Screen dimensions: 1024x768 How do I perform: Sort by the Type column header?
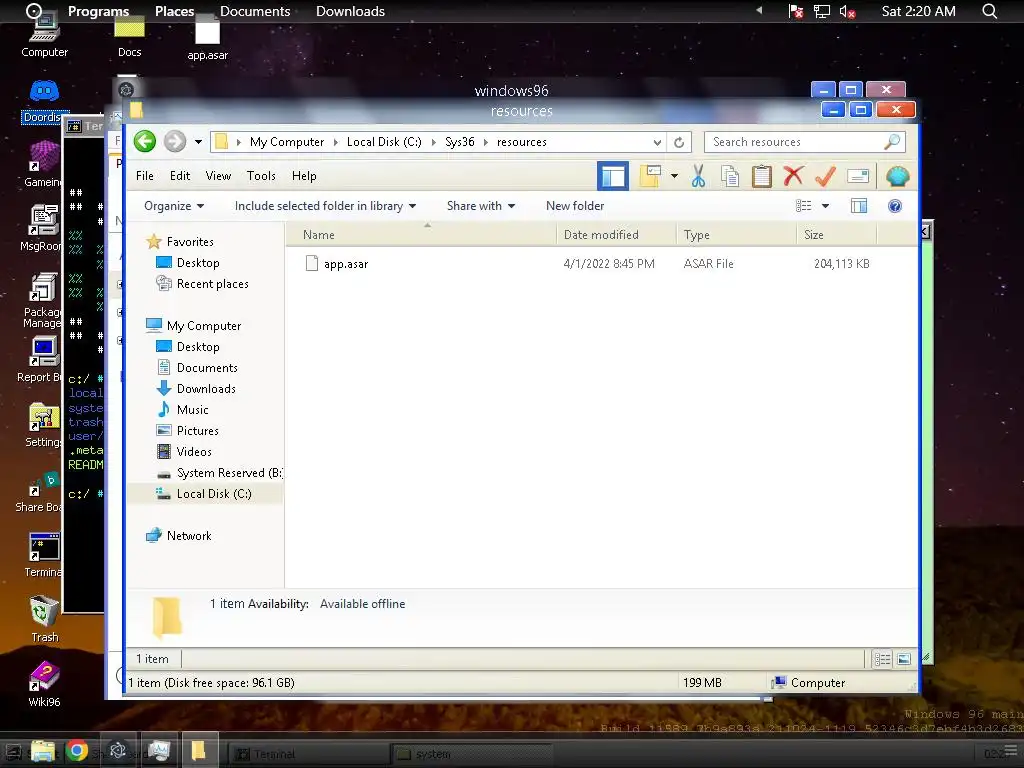(x=736, y=234)
